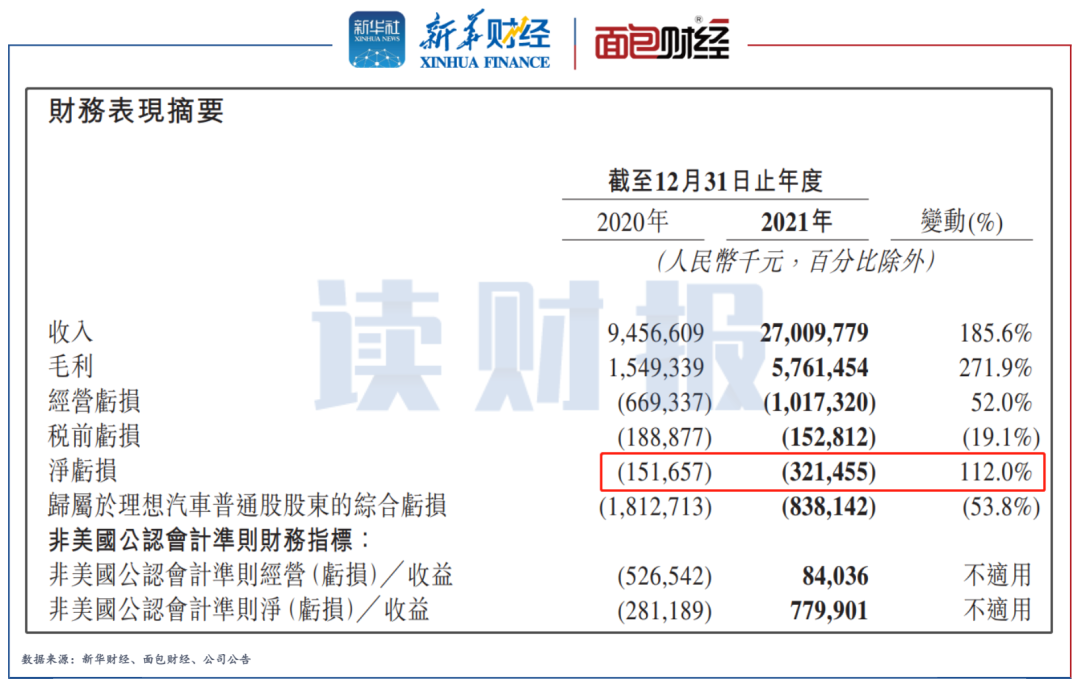Click the 收入 row label

(71, 333)
